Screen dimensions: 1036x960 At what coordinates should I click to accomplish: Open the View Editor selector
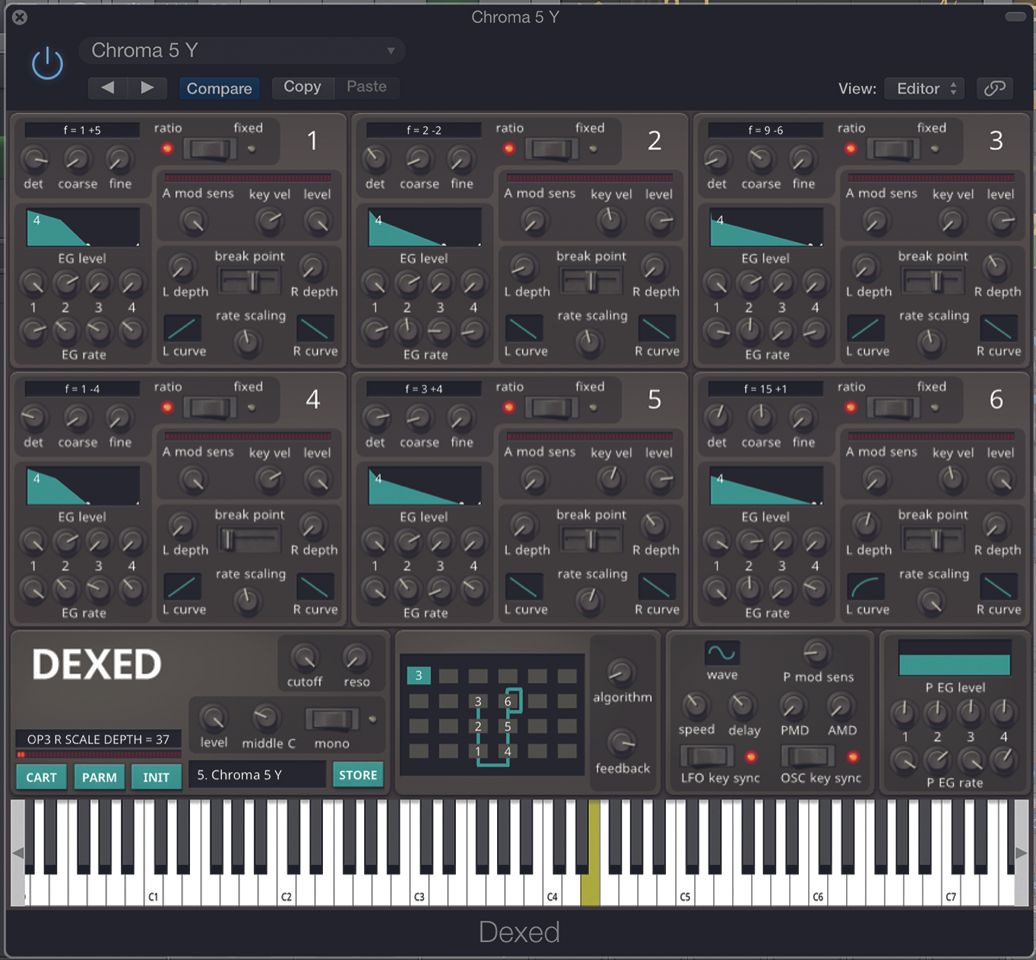(x=921, y=88)
